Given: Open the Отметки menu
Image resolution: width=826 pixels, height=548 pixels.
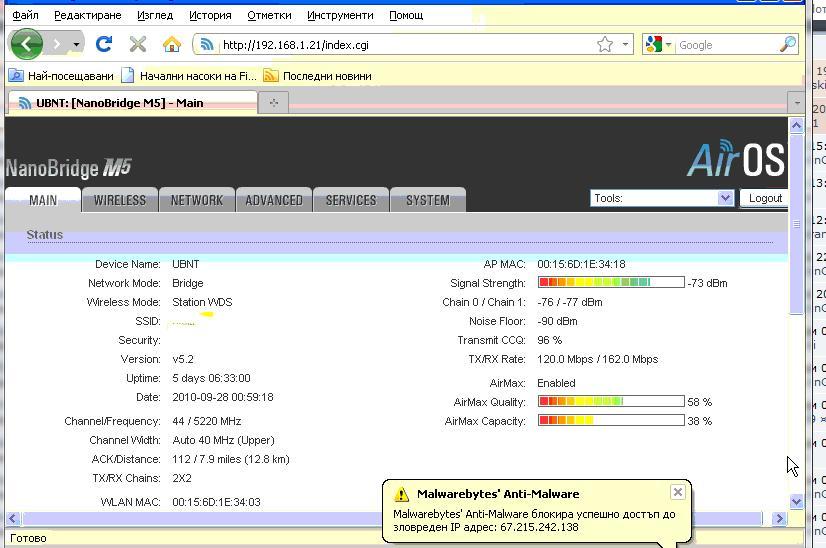Looking at the screenshot, I should pyautogui.click(x=269, y=15).
